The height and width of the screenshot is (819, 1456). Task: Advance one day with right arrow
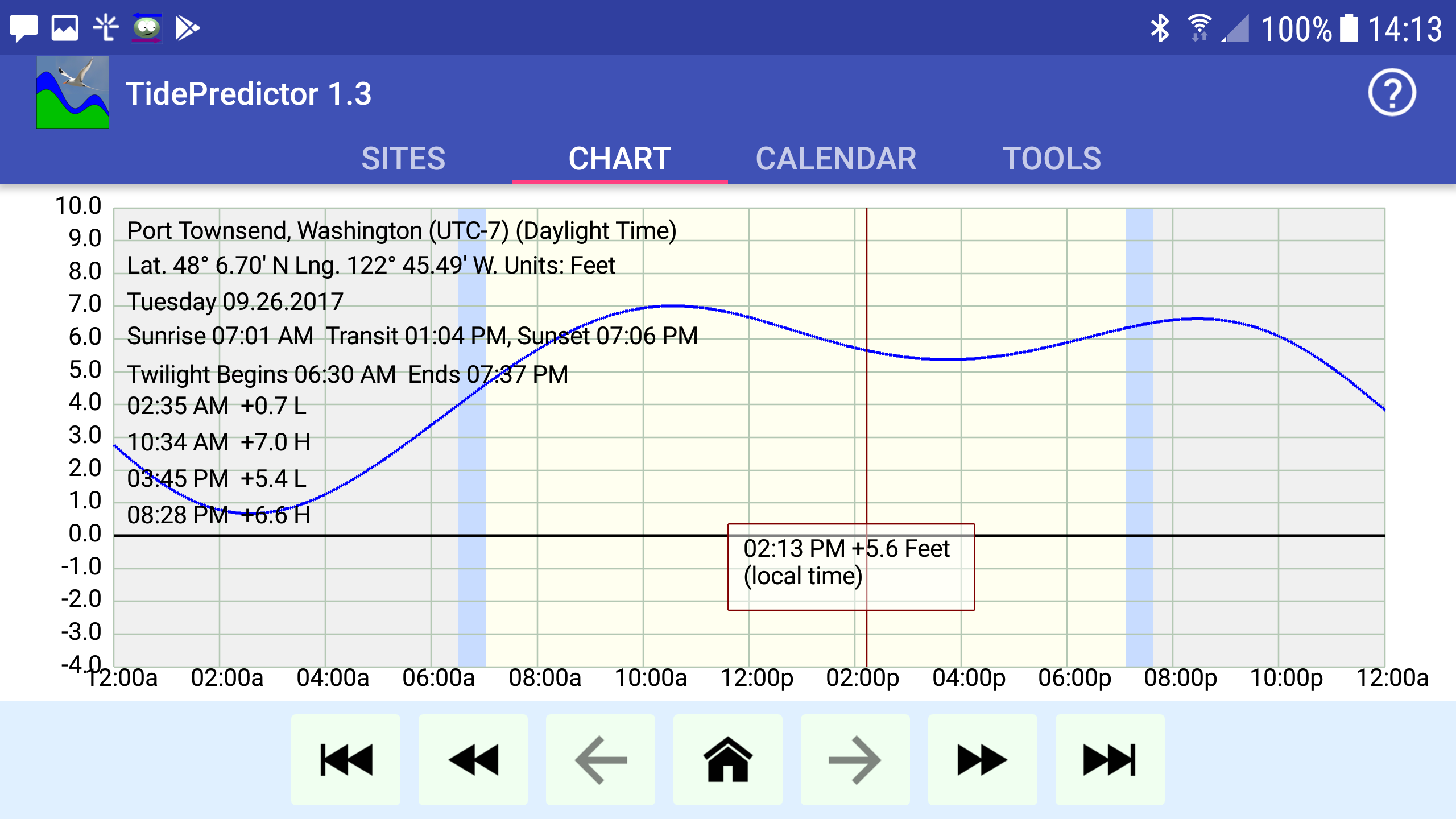click(x=855, y=759)
